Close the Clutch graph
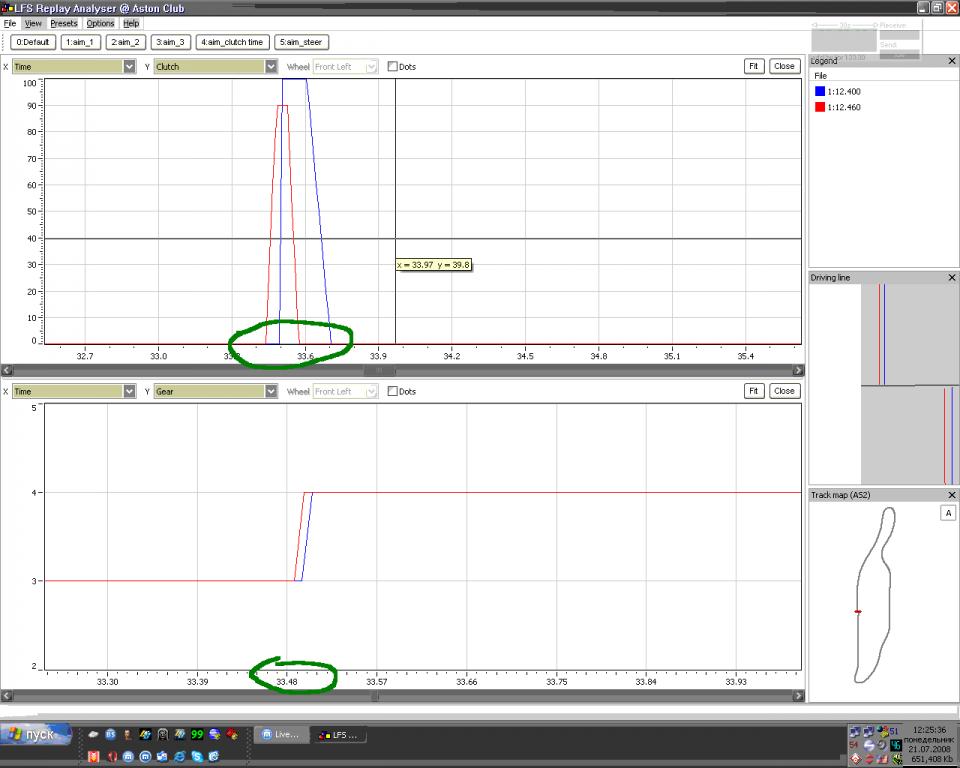Viewport: 960px width, 768px height. tap(784, 66)
